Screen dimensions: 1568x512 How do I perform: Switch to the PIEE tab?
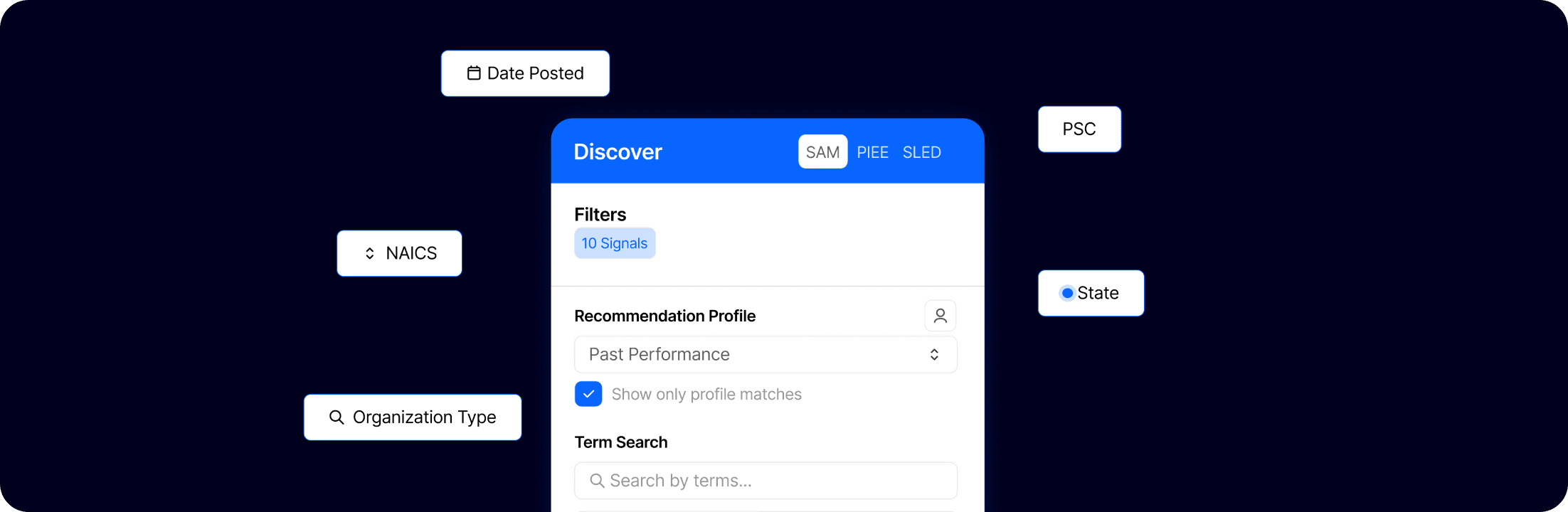tap(872, 152)
